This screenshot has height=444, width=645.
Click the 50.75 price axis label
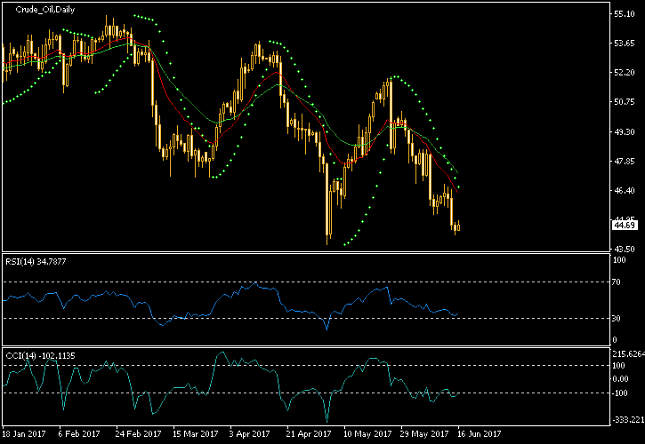[x=624, y=102]
